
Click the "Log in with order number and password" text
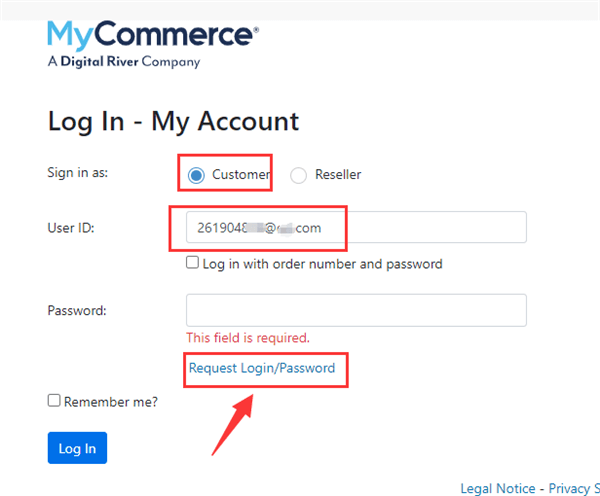[x=322, y=265]
